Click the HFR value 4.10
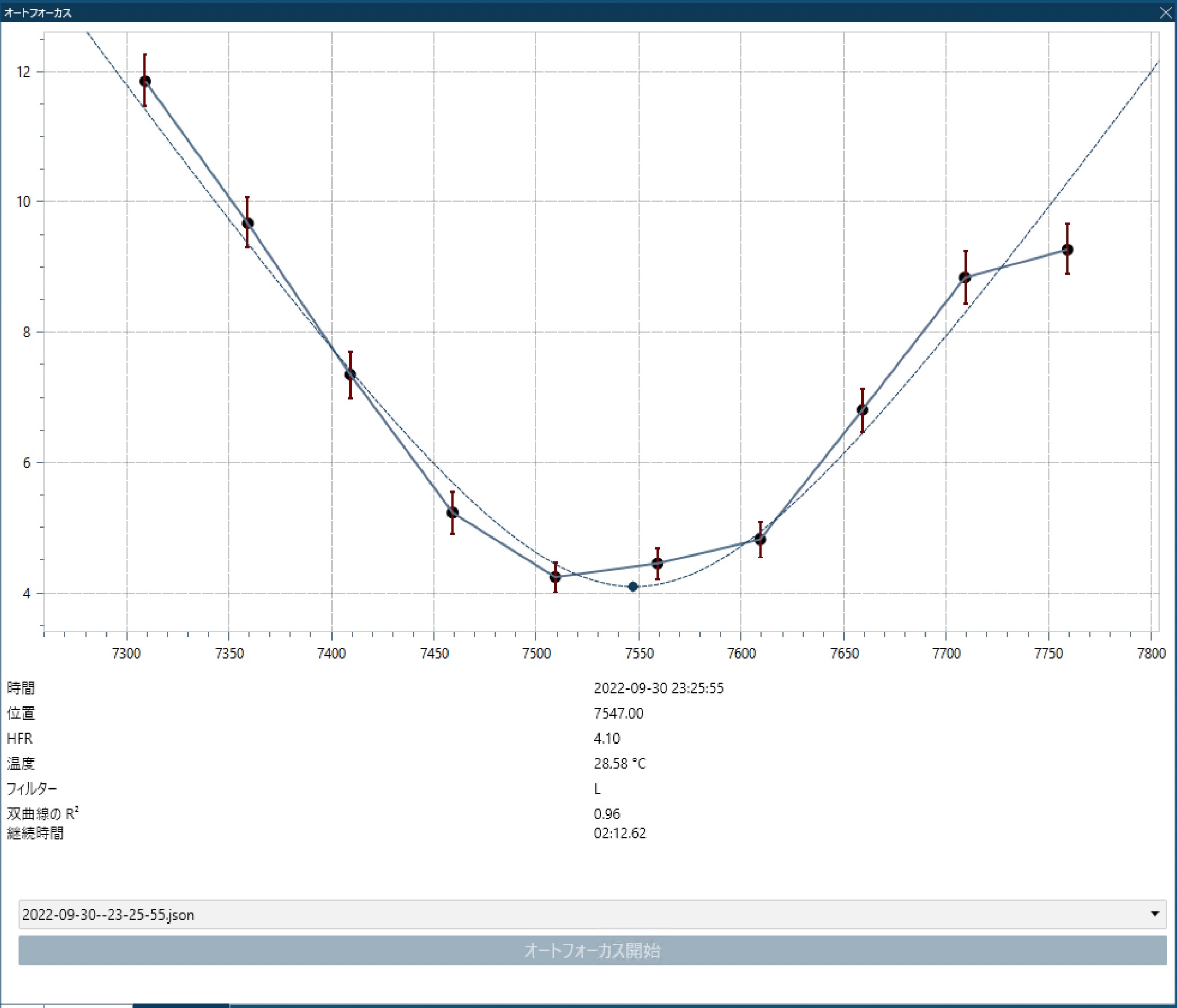This screenshot has height=1008, width=1177. [606, 738]
